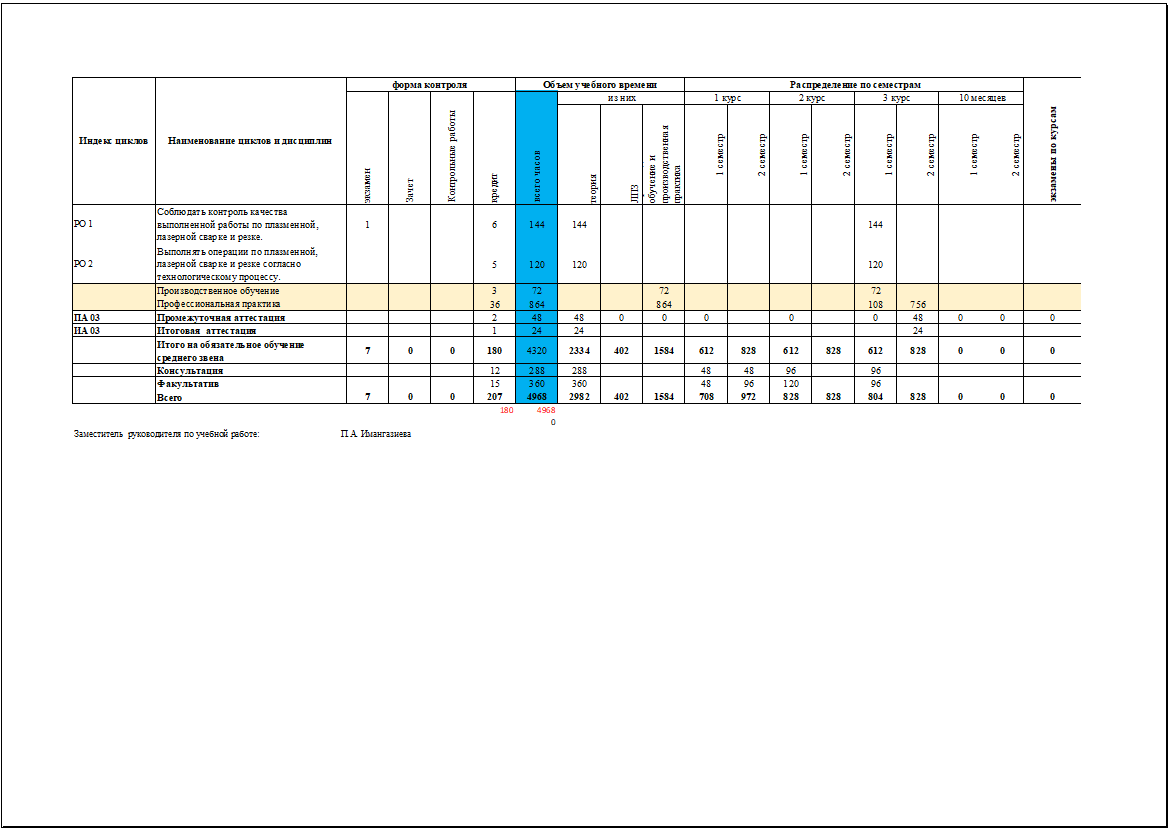The image size is (1170, 829).
Task: Click the name 'П.А. Имангазиева'
Action: [375, 434]
